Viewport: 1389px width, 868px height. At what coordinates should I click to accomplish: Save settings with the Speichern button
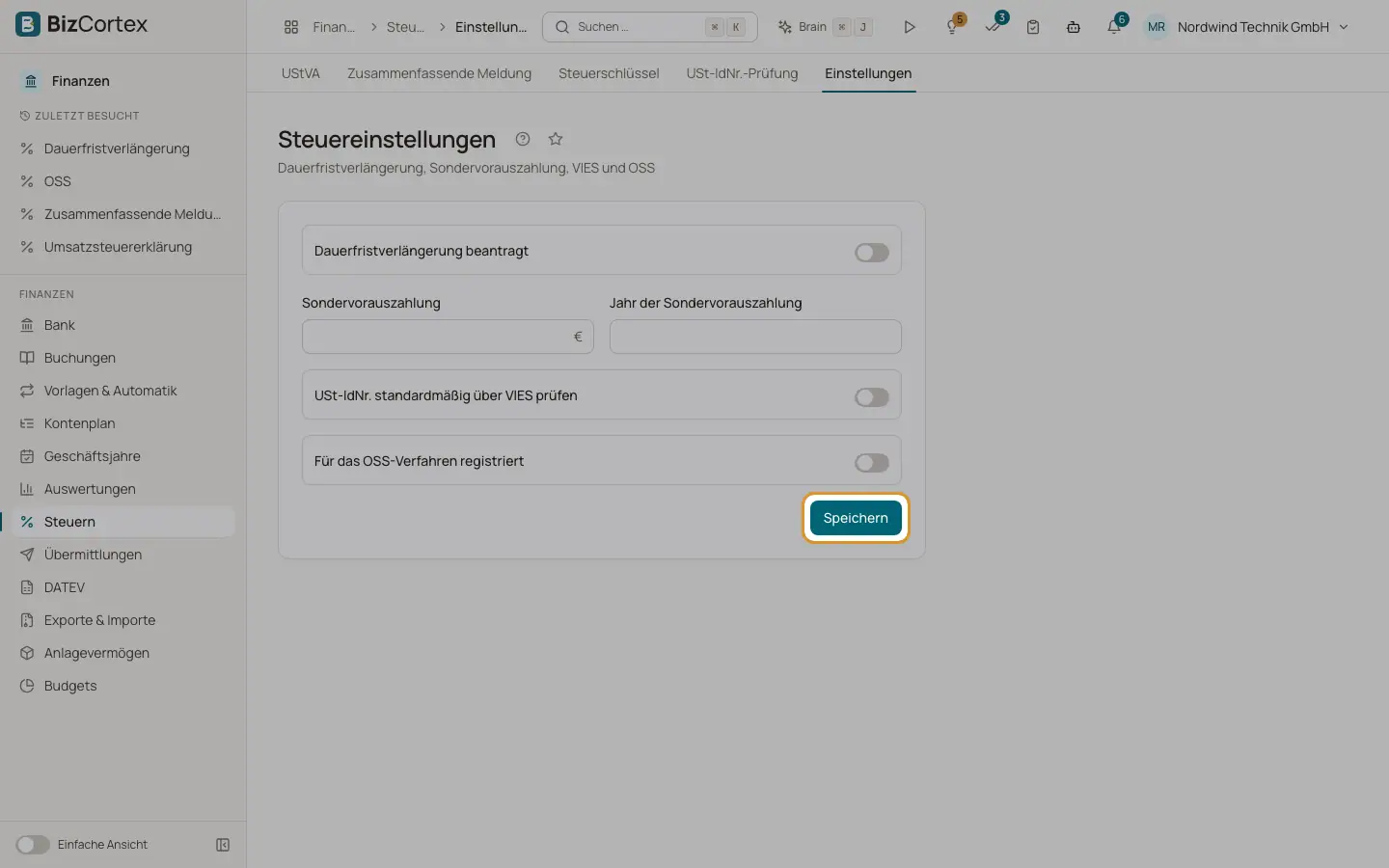point(856,518)
